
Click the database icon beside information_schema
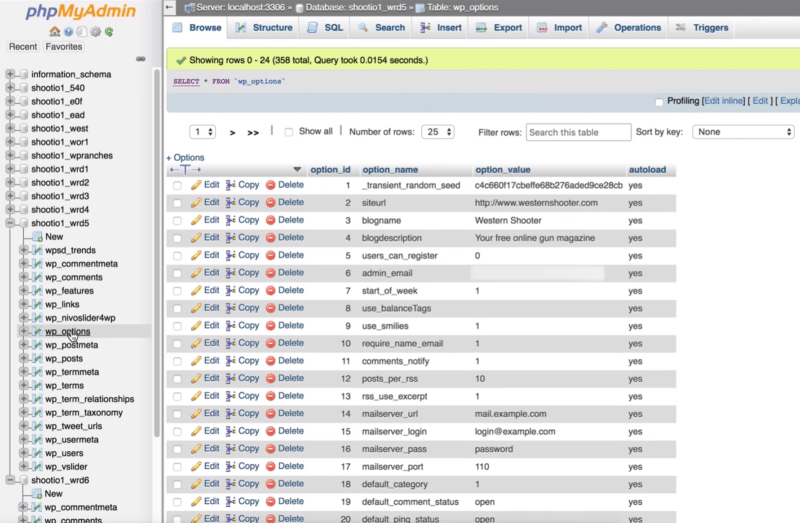(x=23, y=74)
